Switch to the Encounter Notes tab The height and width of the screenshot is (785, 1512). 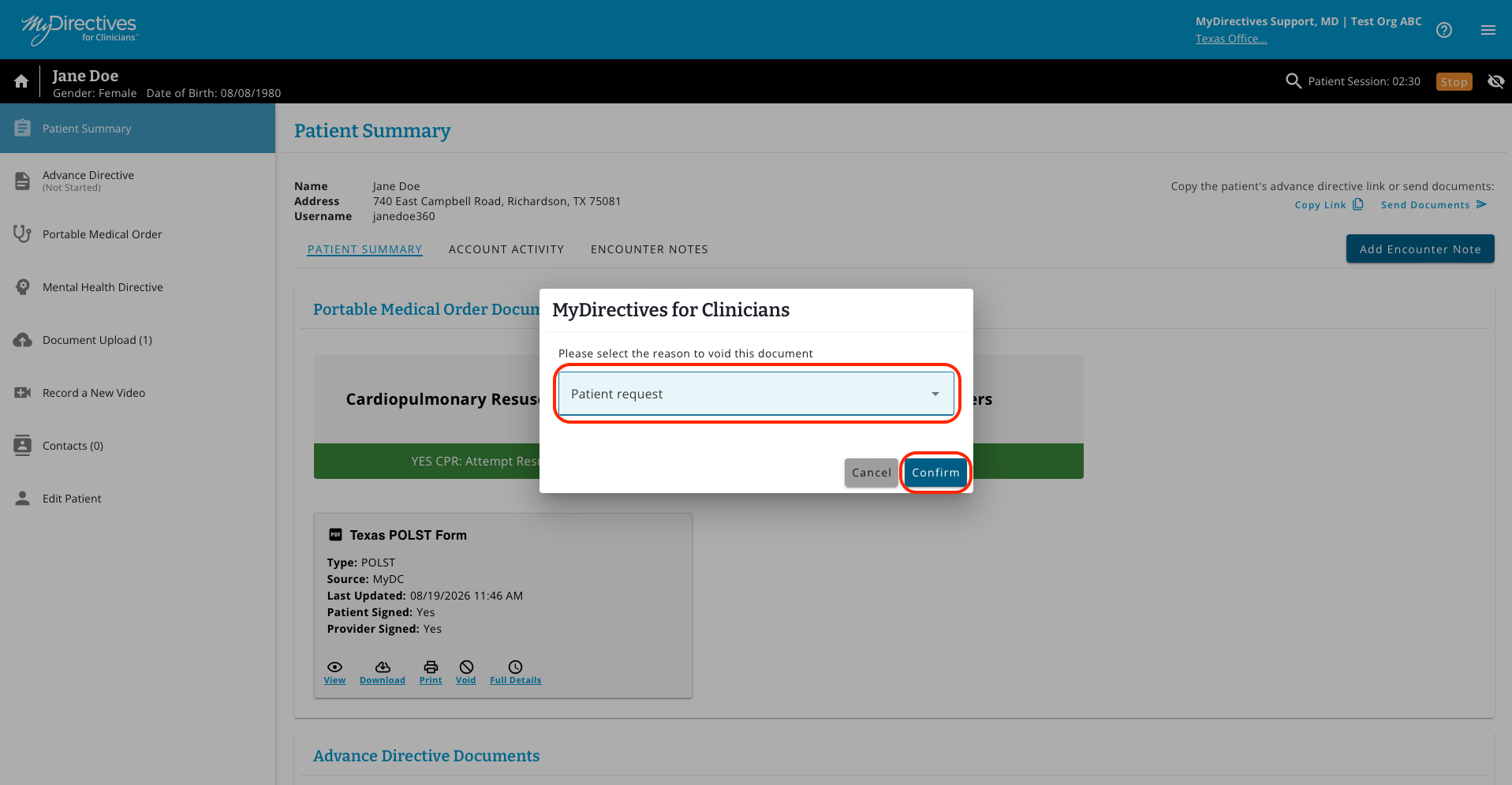(649, 249)
